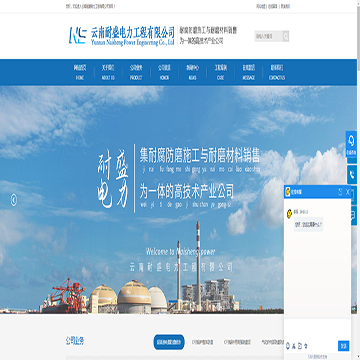Open the MESSAGE navigation item
Screen dimensions: 360x360
point(249,72)
